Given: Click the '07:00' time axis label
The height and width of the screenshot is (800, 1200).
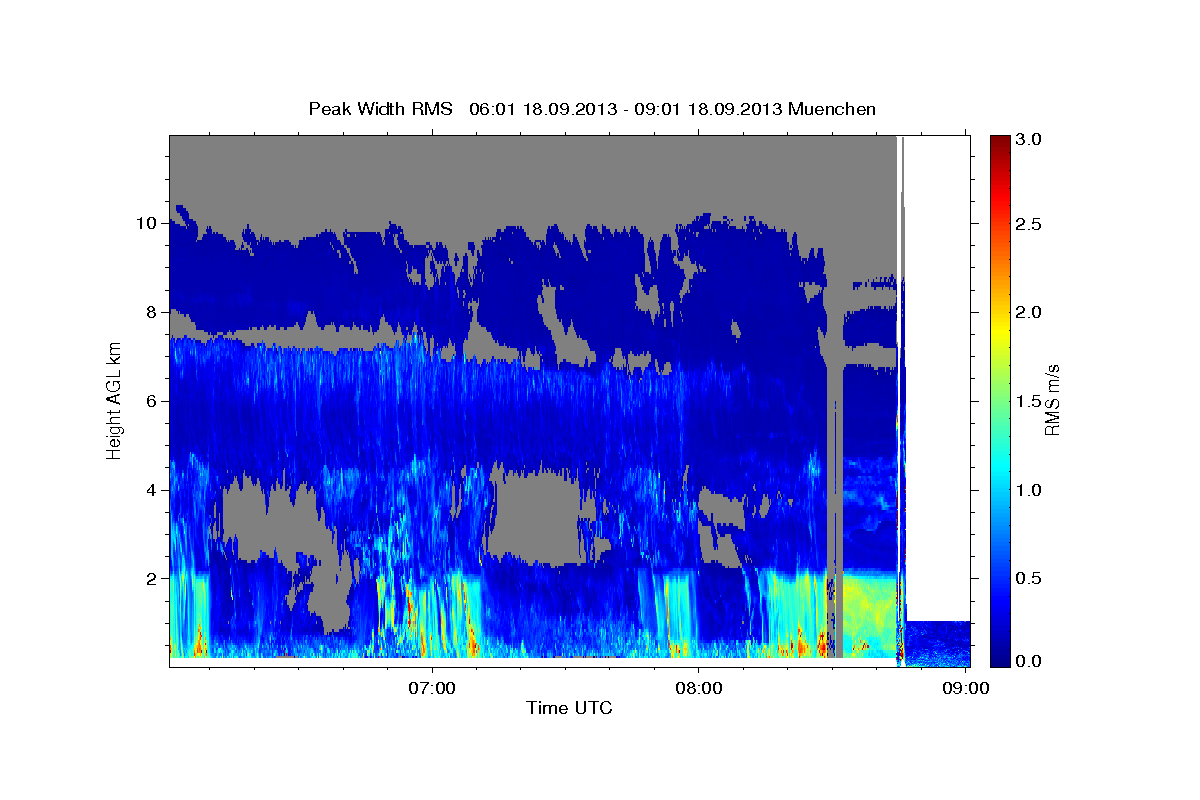Looking at the screenshot, I should (432, 688).
